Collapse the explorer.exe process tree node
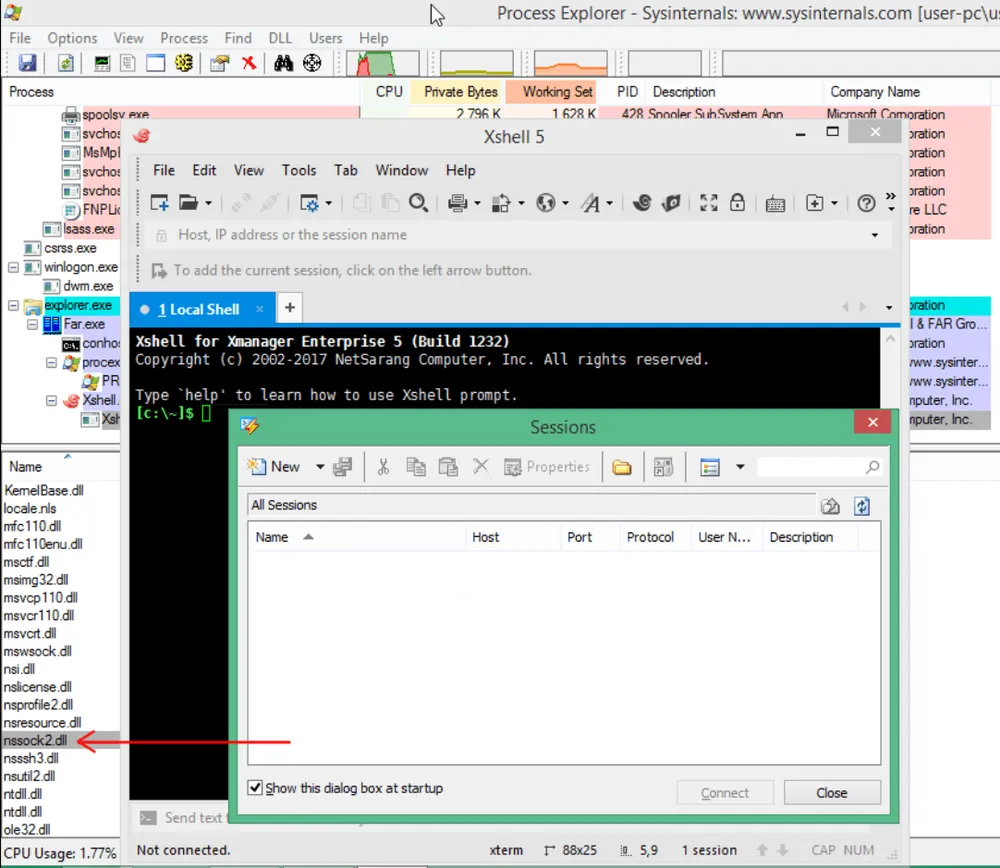Viewport: 1000px width, 868px height. (12, 305)
